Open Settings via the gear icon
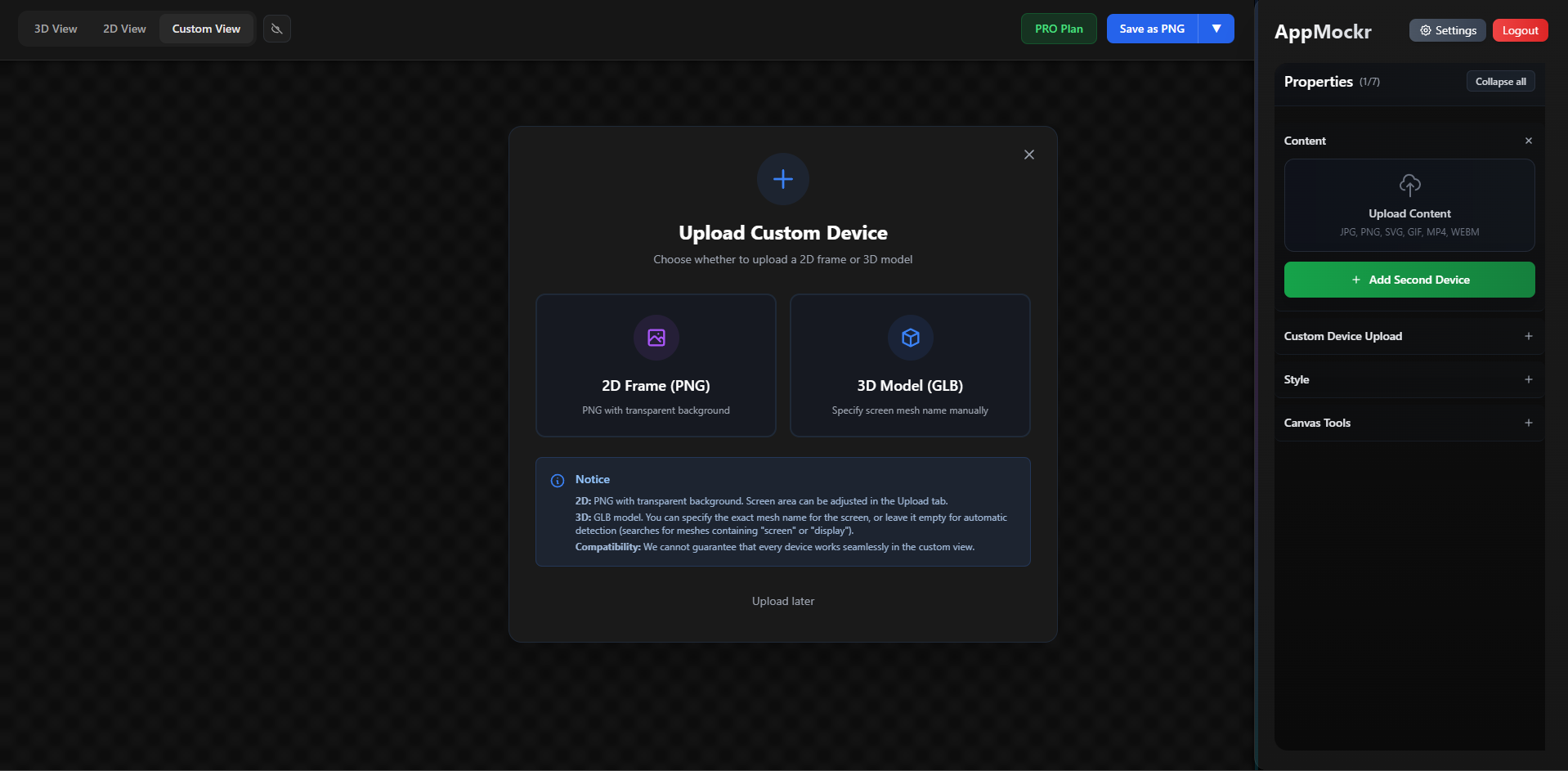The image size is (1568, 771). [x=1446, y=29]
